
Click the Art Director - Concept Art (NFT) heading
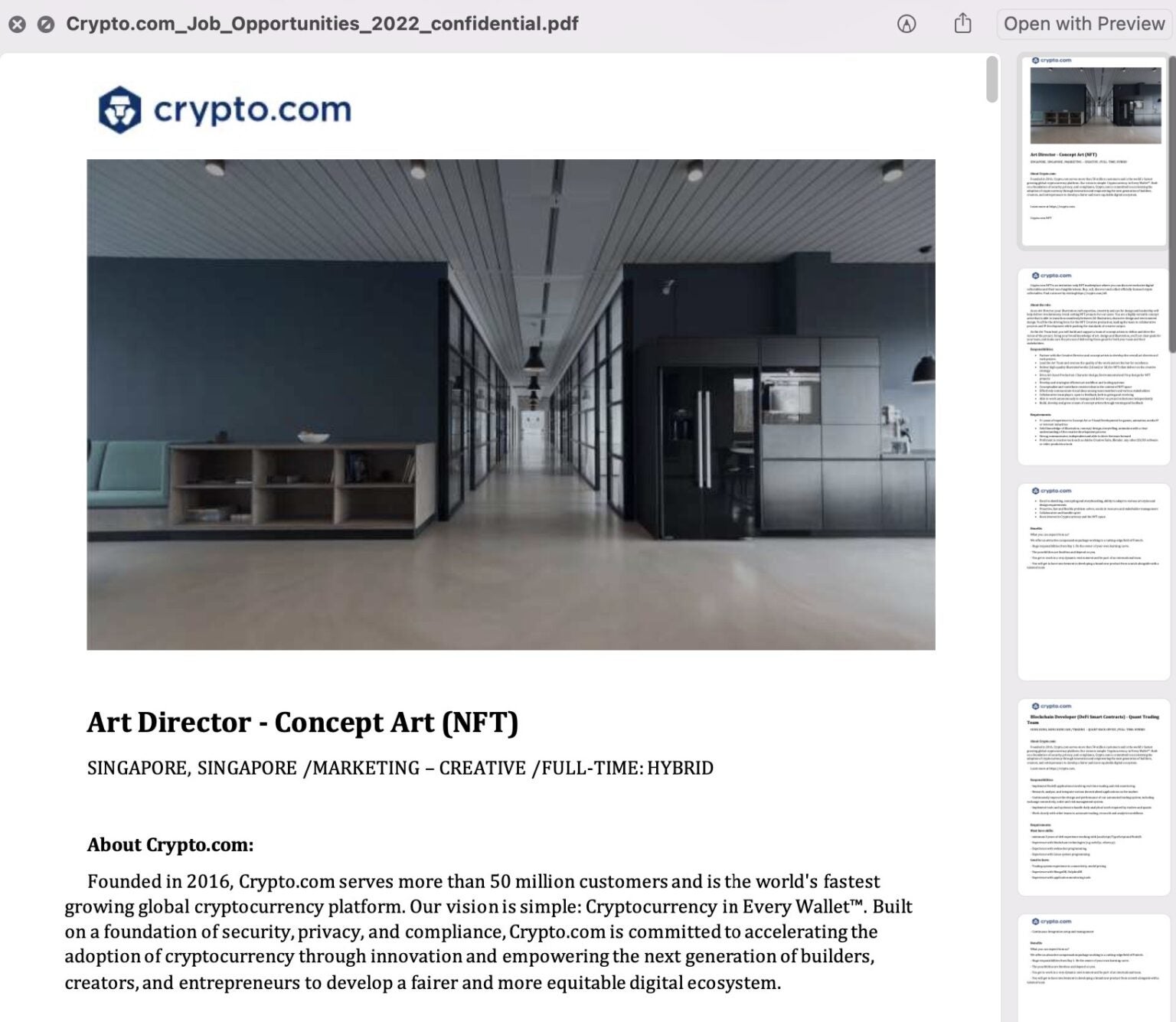[302, 723]
